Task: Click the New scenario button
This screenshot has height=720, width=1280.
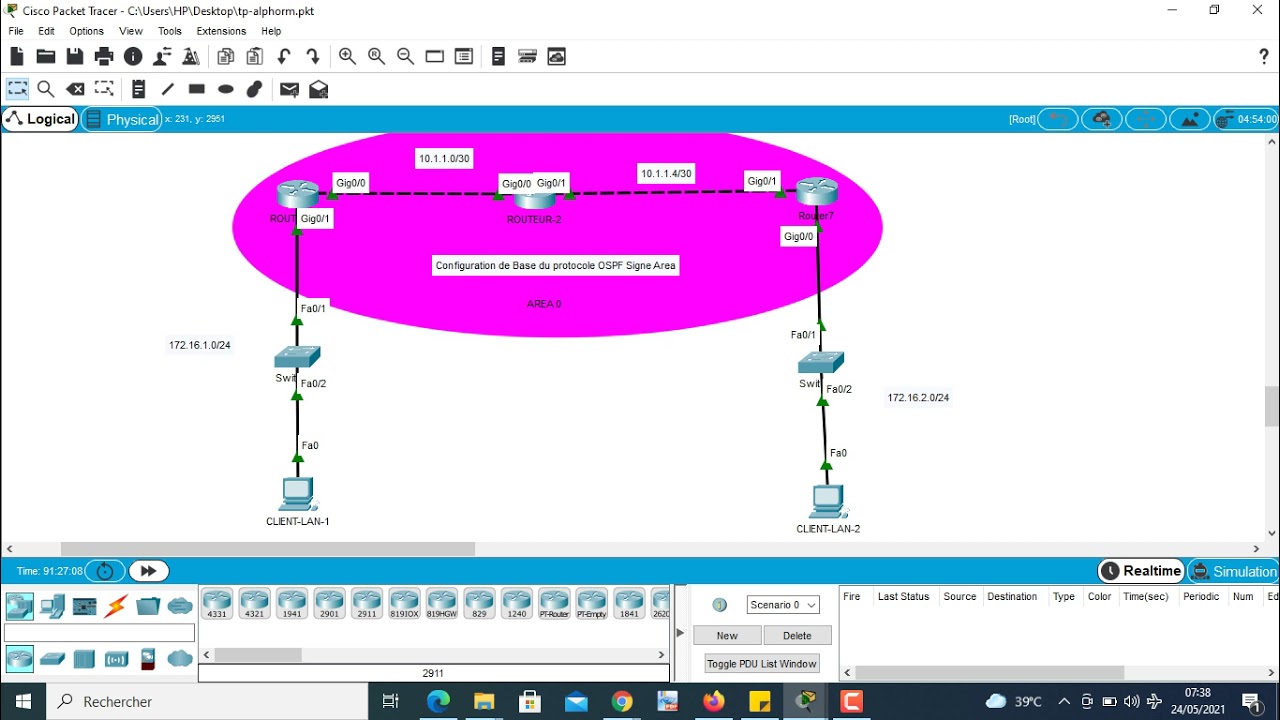Action: point(727,635)
